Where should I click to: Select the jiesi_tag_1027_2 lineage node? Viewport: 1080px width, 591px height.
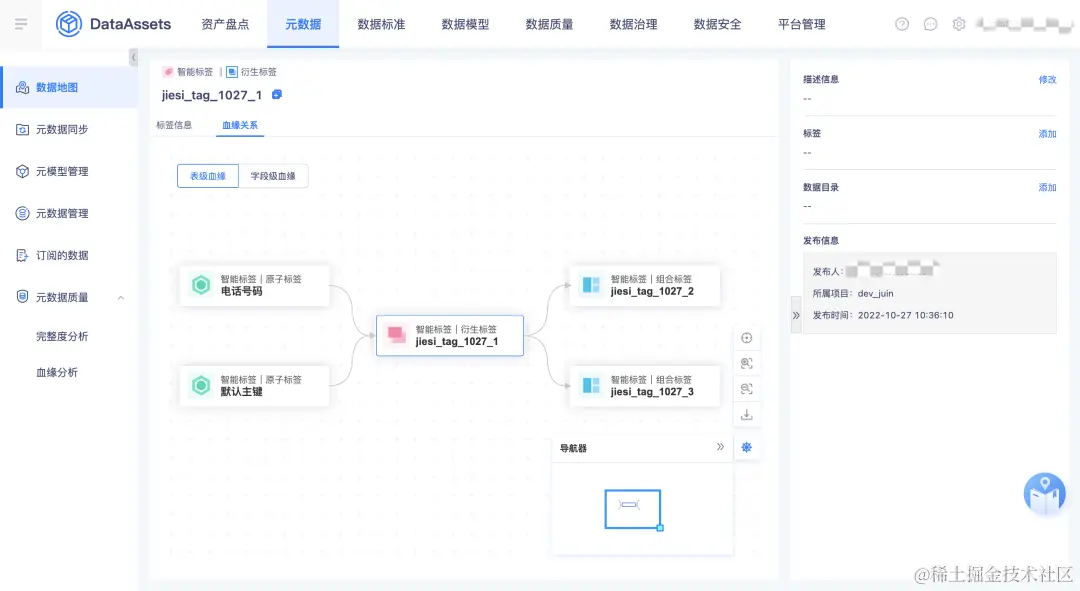point(645,285)
